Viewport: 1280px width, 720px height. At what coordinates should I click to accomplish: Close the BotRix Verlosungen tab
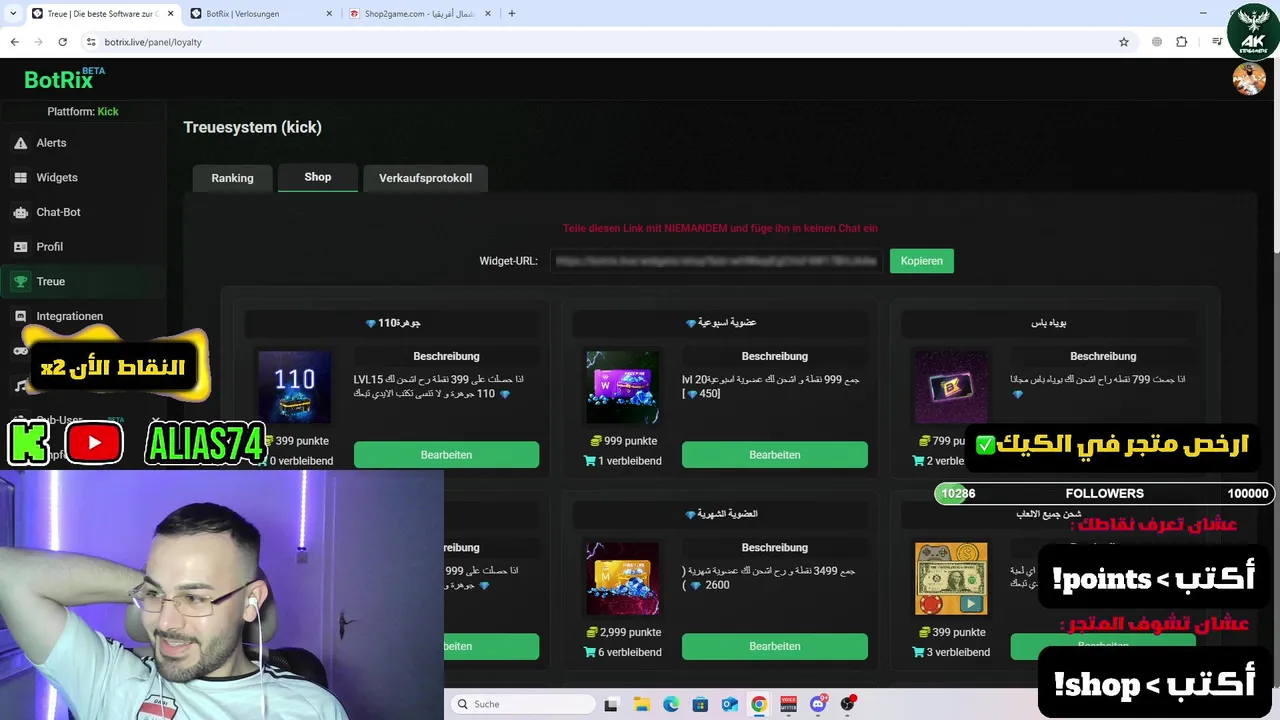point(330,14)
